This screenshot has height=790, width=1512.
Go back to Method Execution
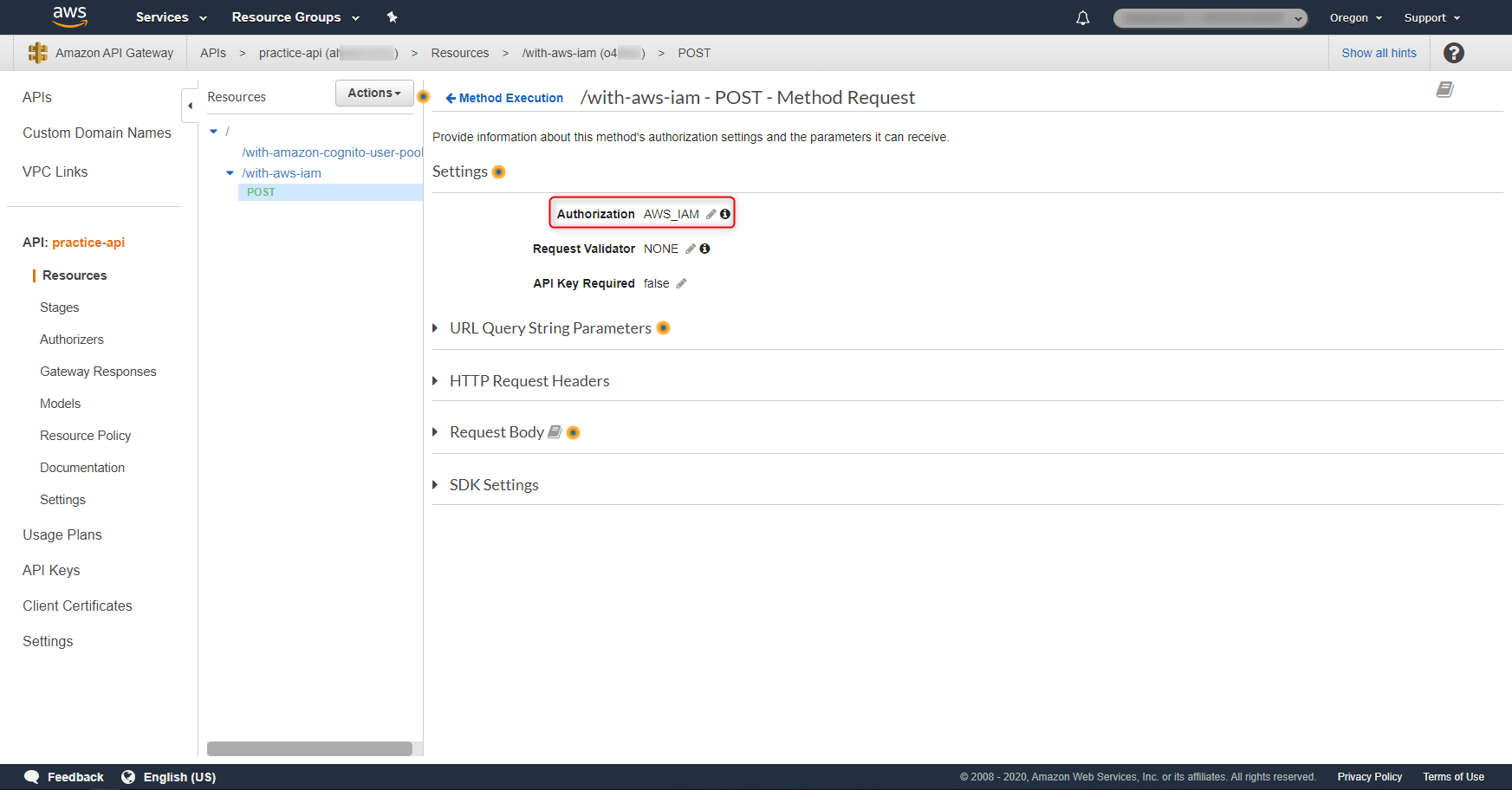tap(504, 98)
